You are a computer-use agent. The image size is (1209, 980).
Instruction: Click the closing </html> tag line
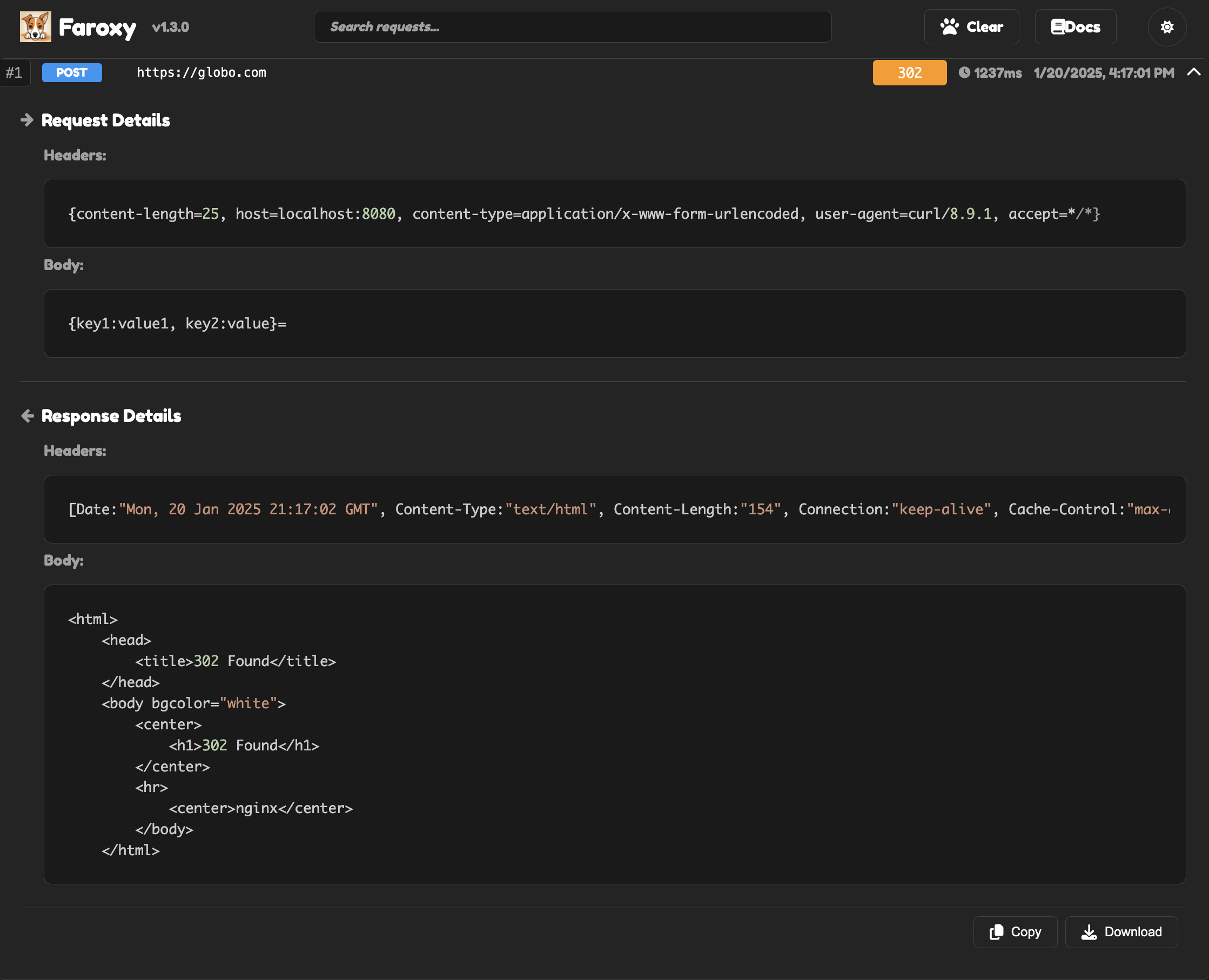tap(130, 850)
